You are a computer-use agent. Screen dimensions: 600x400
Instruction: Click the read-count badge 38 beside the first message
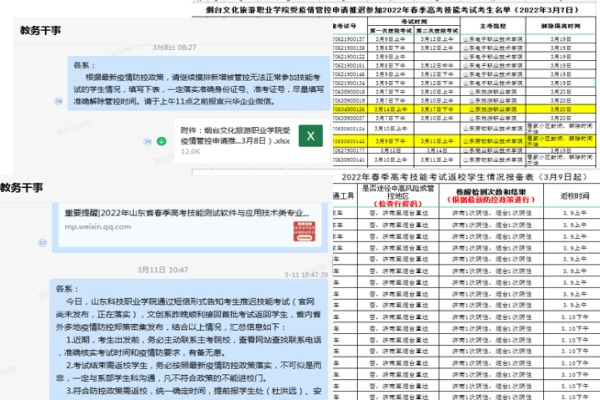tap(58, 101)
